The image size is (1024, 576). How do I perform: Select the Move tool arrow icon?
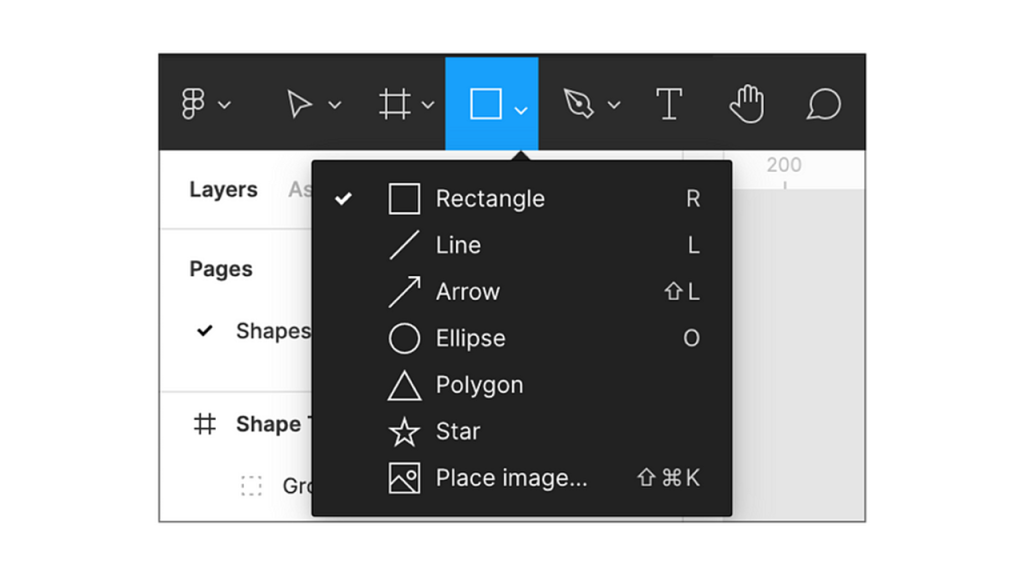(299, 104)
